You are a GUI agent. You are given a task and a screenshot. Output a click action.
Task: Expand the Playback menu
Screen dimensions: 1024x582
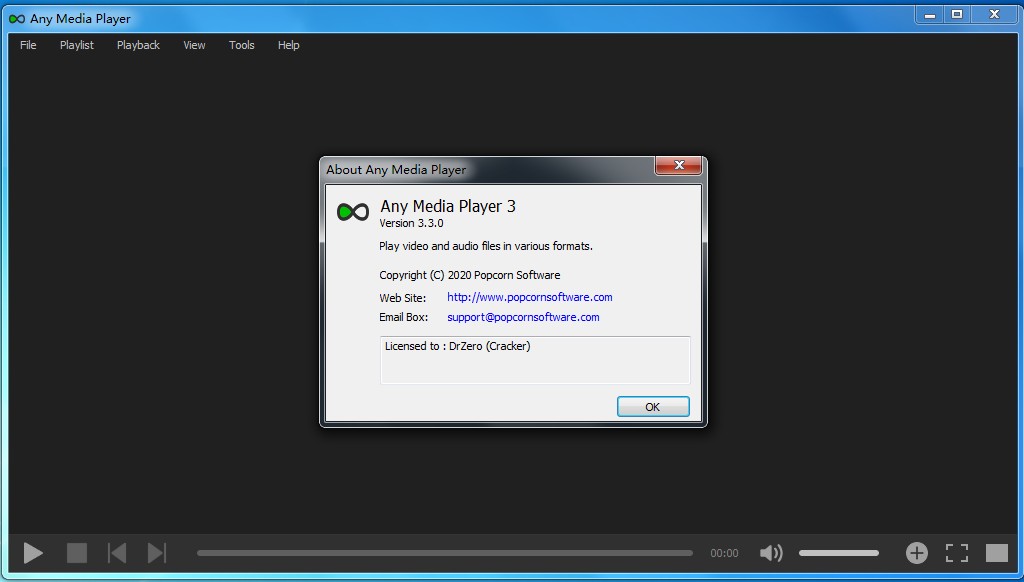coord(138,45)
